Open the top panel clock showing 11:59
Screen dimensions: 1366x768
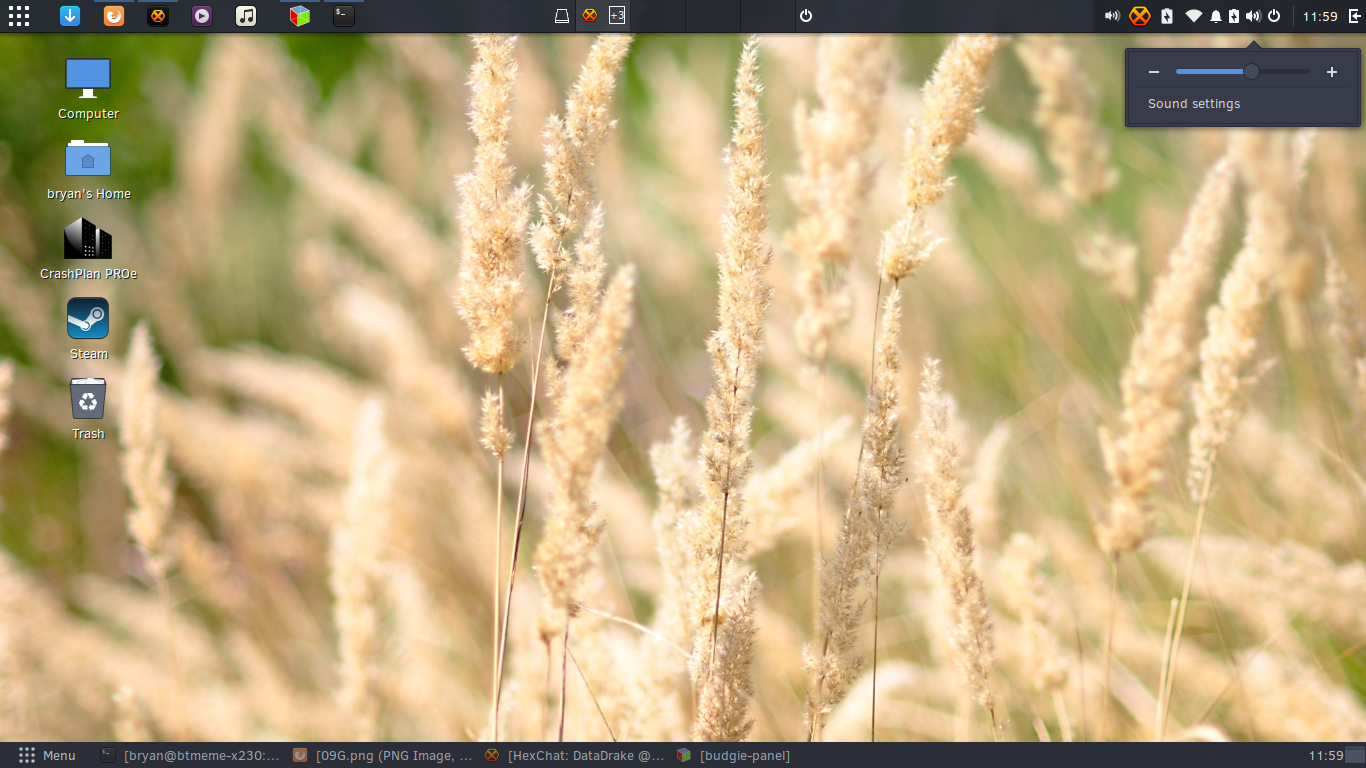1321,16
